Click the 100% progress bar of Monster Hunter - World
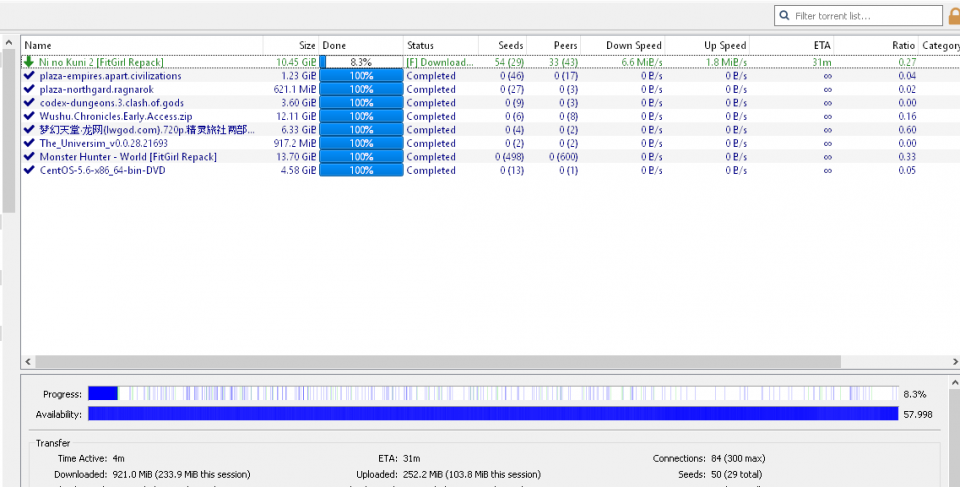Image resolution: width=960 pixels, height=487 pixels. click(x=361, y=156)
